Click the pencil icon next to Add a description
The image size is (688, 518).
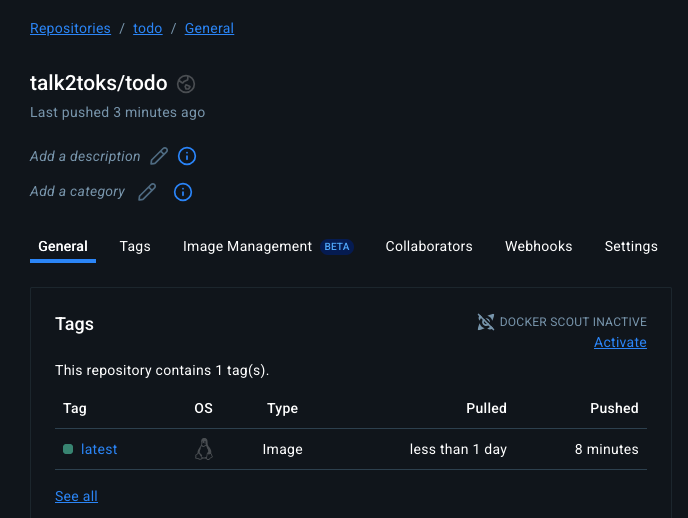159,156
